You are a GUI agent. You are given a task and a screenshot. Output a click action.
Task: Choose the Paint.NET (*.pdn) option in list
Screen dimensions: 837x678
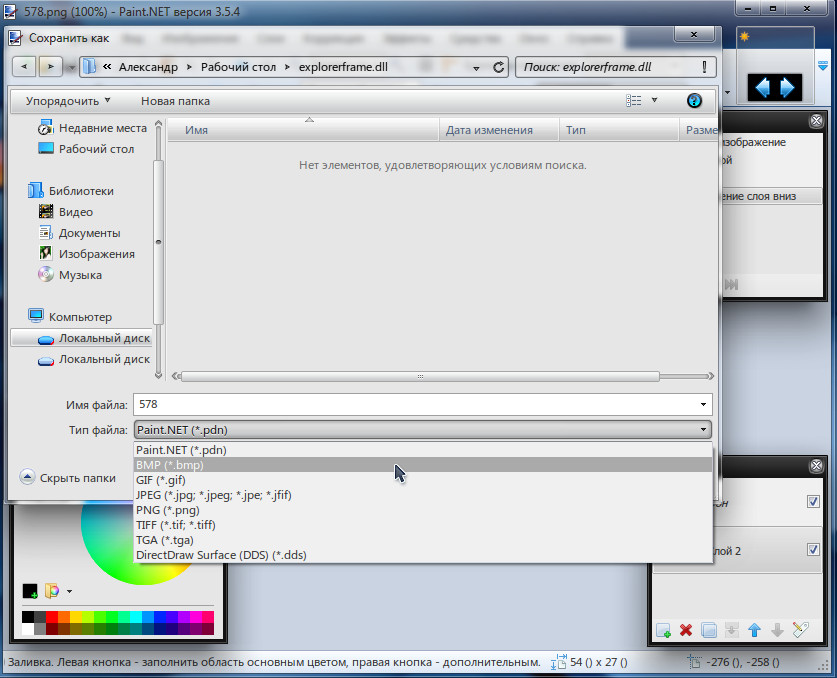(423, 450)
